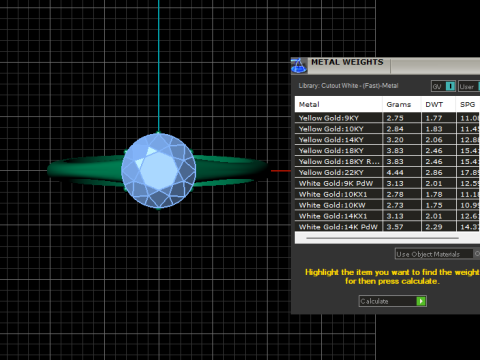This screenshot has width=480, height=360.
Task: Select the Yellow Gold:18KY row
Action: [387, 150]
